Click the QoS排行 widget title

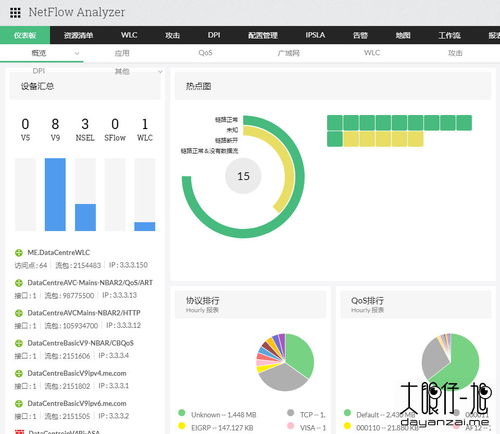pos(367,301)
